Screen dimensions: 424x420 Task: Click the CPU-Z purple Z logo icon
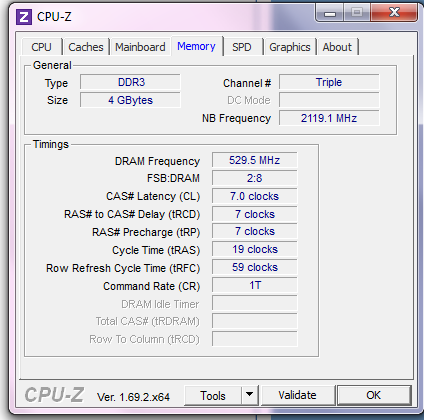coord(24,17)
